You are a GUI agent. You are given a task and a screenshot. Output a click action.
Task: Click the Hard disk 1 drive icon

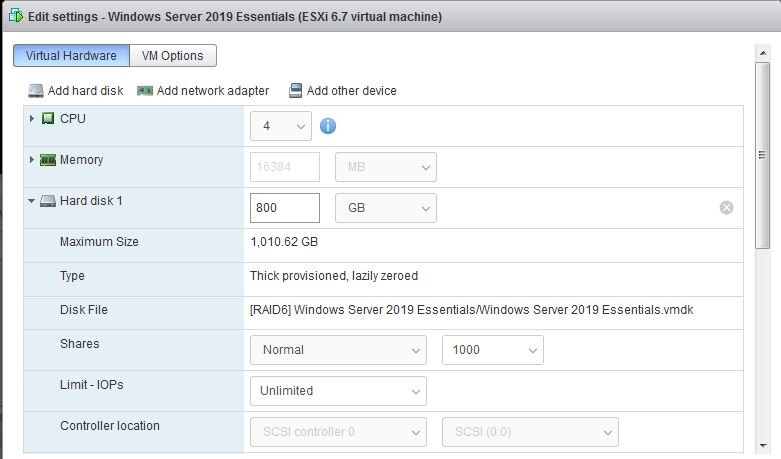click(x=48, y=201)
